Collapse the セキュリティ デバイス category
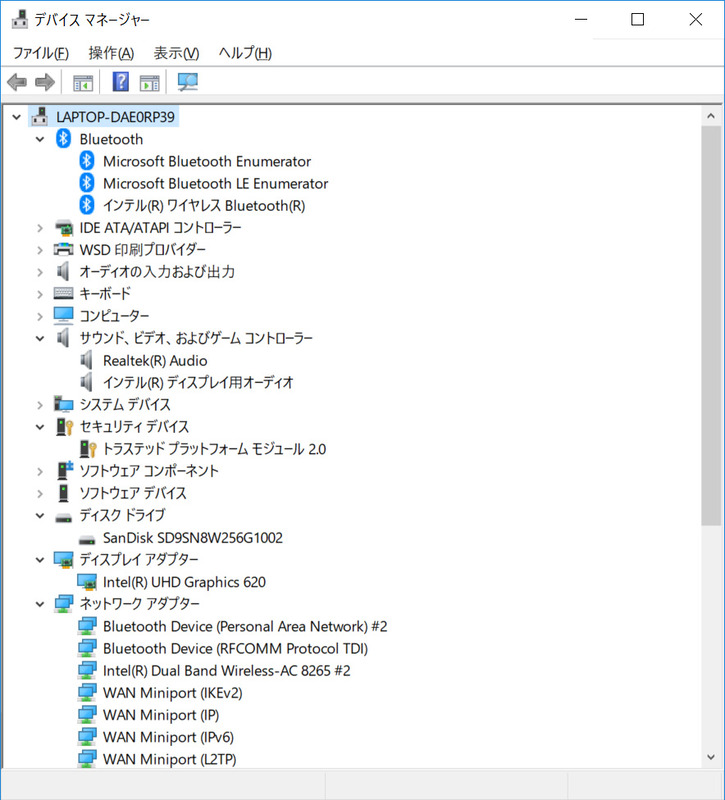This screenshot has height=800, width=725. 40,427
